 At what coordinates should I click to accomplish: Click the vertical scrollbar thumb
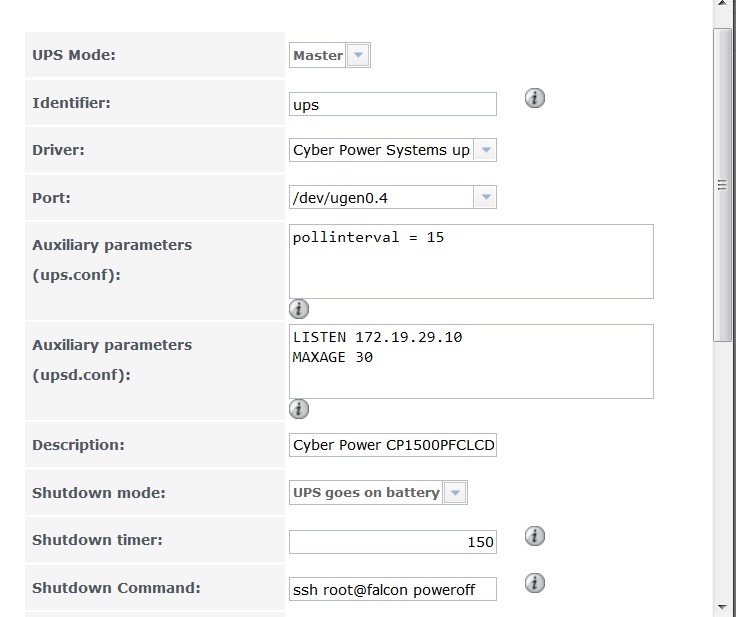[x=724, y=185]
